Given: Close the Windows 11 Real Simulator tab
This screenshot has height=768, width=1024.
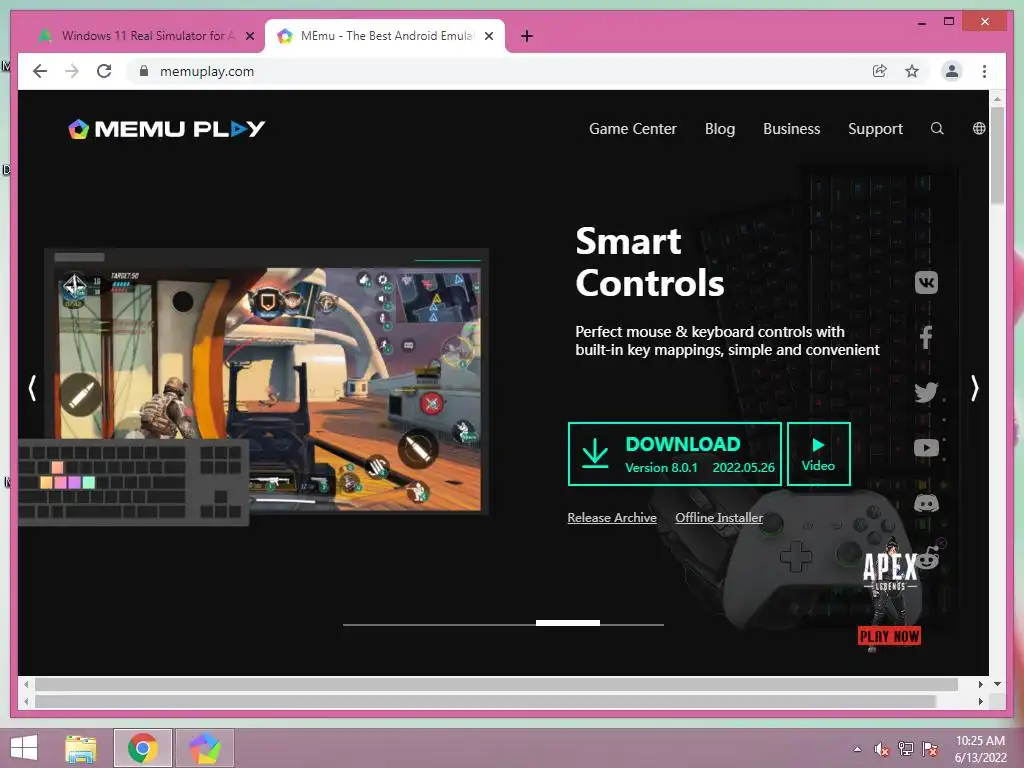Looking at the screenshot, I should pyautogui.click(x=249, y=37).
